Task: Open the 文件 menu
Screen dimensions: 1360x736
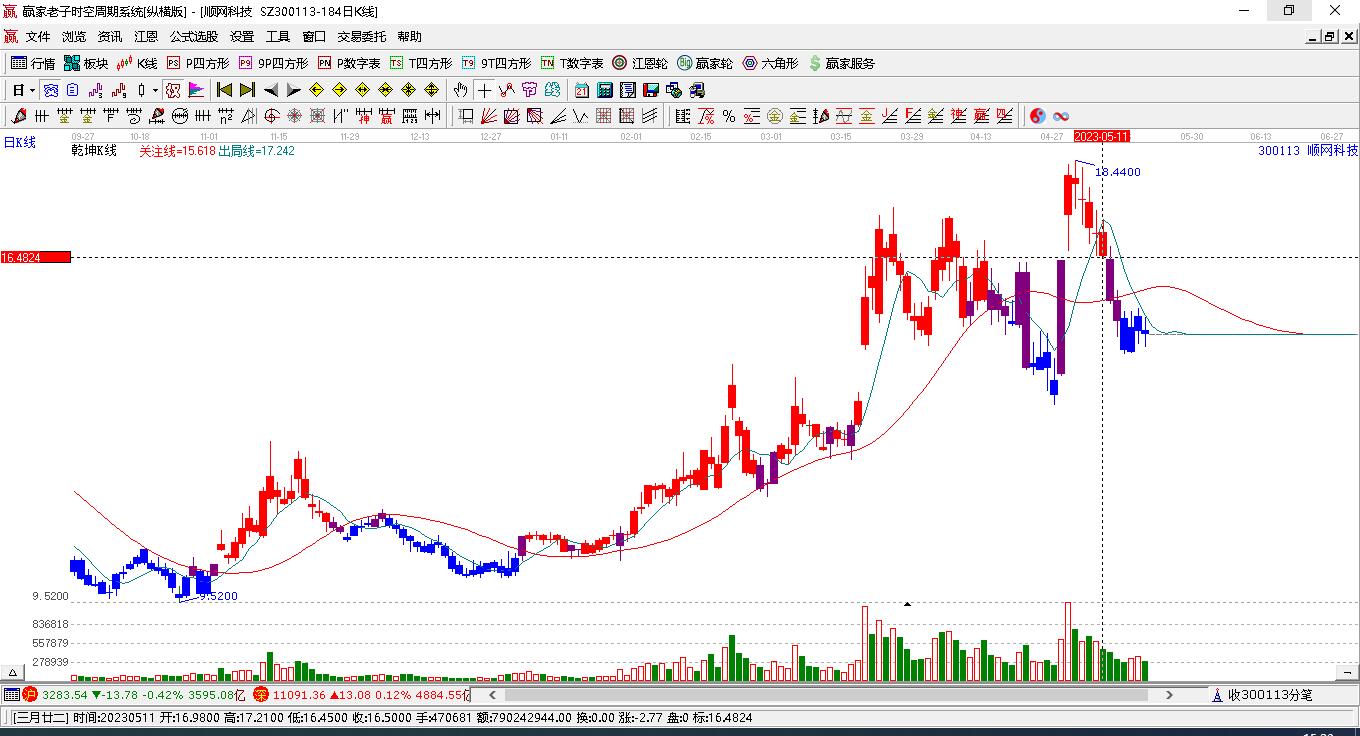Action: [38, 37]
